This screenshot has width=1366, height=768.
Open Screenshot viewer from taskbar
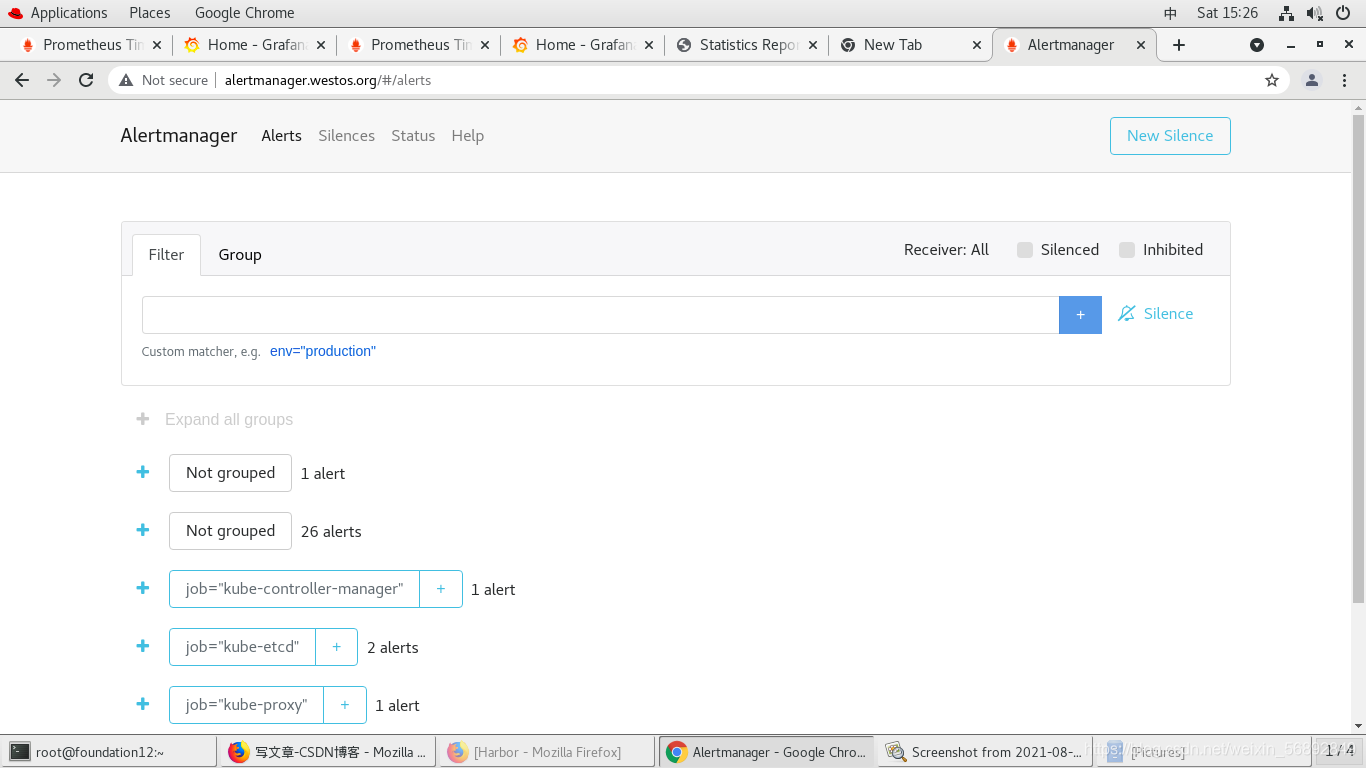[x=985, y=752]
